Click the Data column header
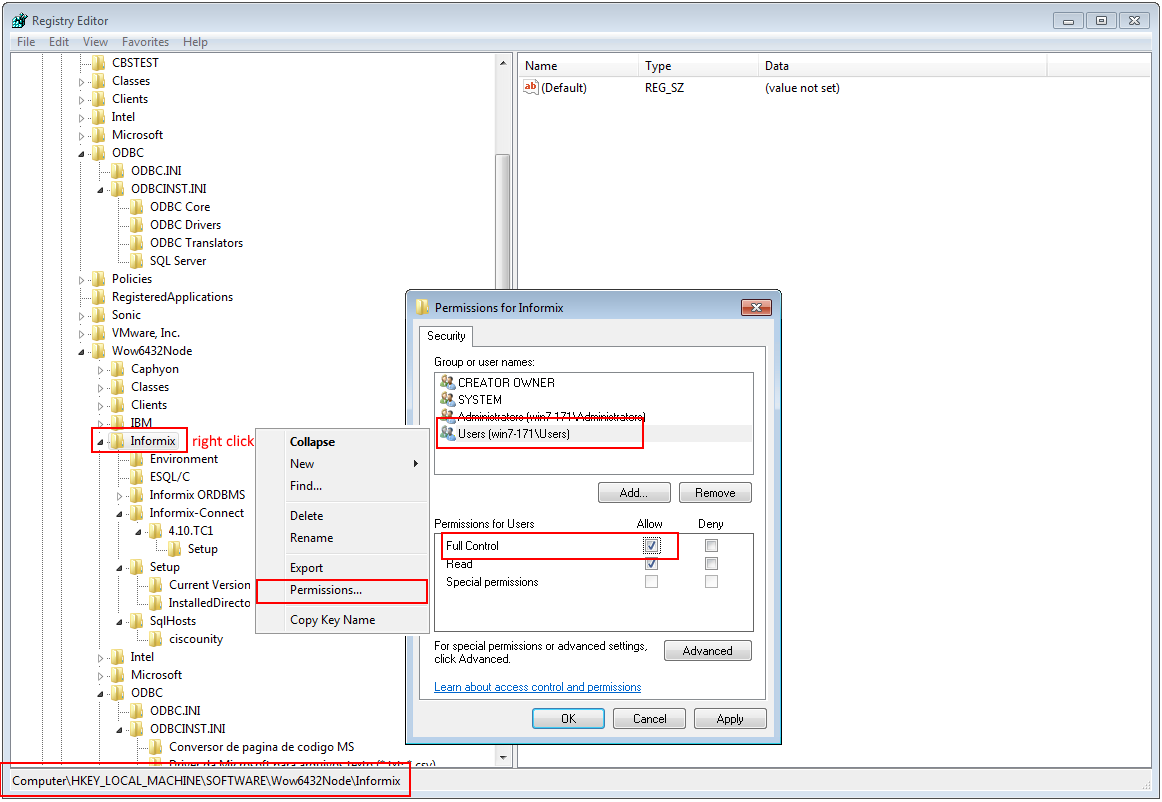Image resolution: width=1162 pixels, height=802 pixels. [903, 66]
